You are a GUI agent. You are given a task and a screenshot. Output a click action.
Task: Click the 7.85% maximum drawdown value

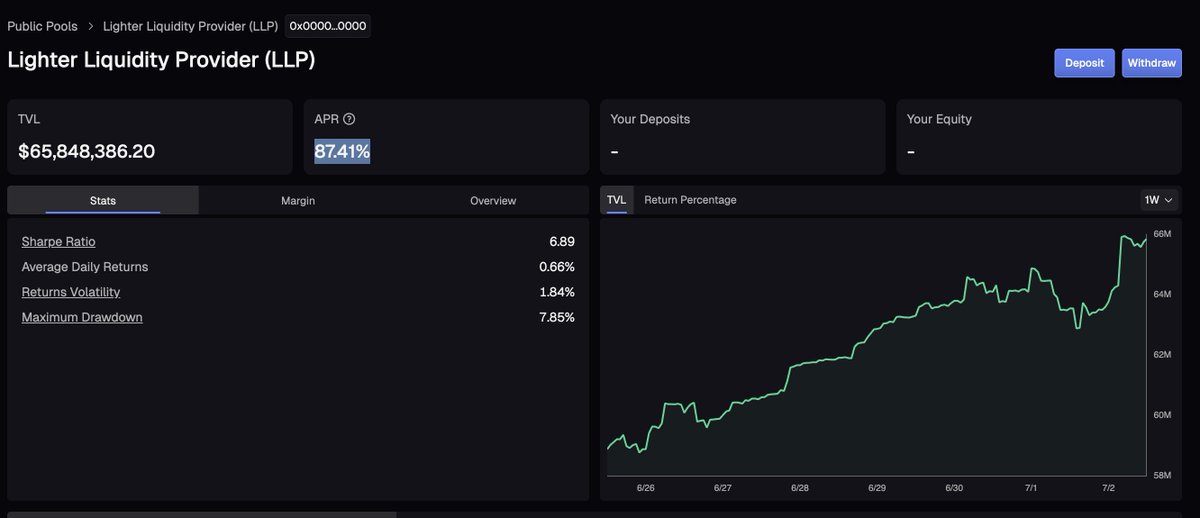pos(557,317)
